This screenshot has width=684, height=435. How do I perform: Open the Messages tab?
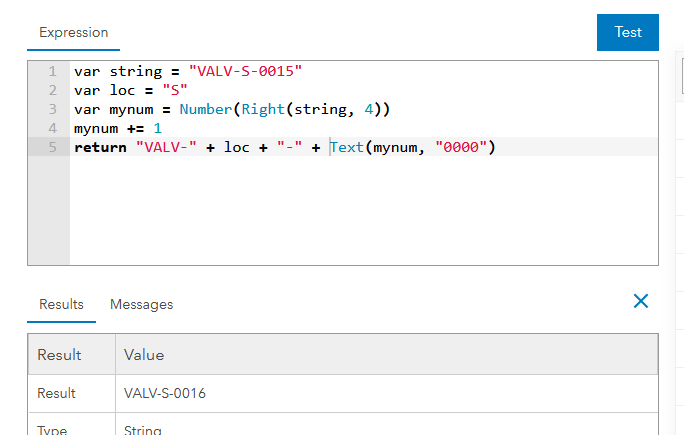(x=141, y=304)
